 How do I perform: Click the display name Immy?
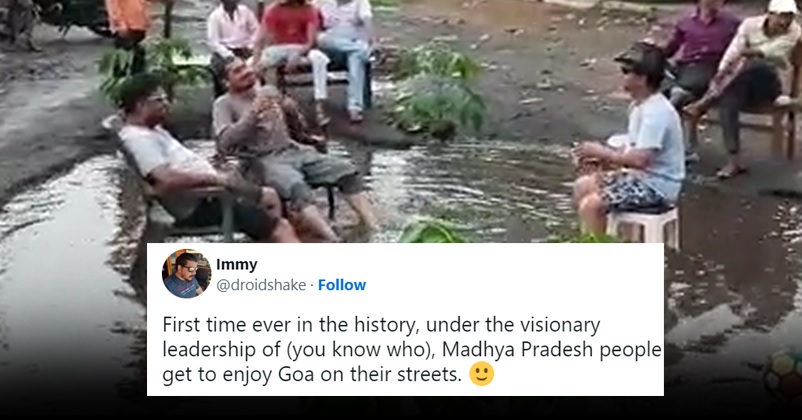point(236,264)
